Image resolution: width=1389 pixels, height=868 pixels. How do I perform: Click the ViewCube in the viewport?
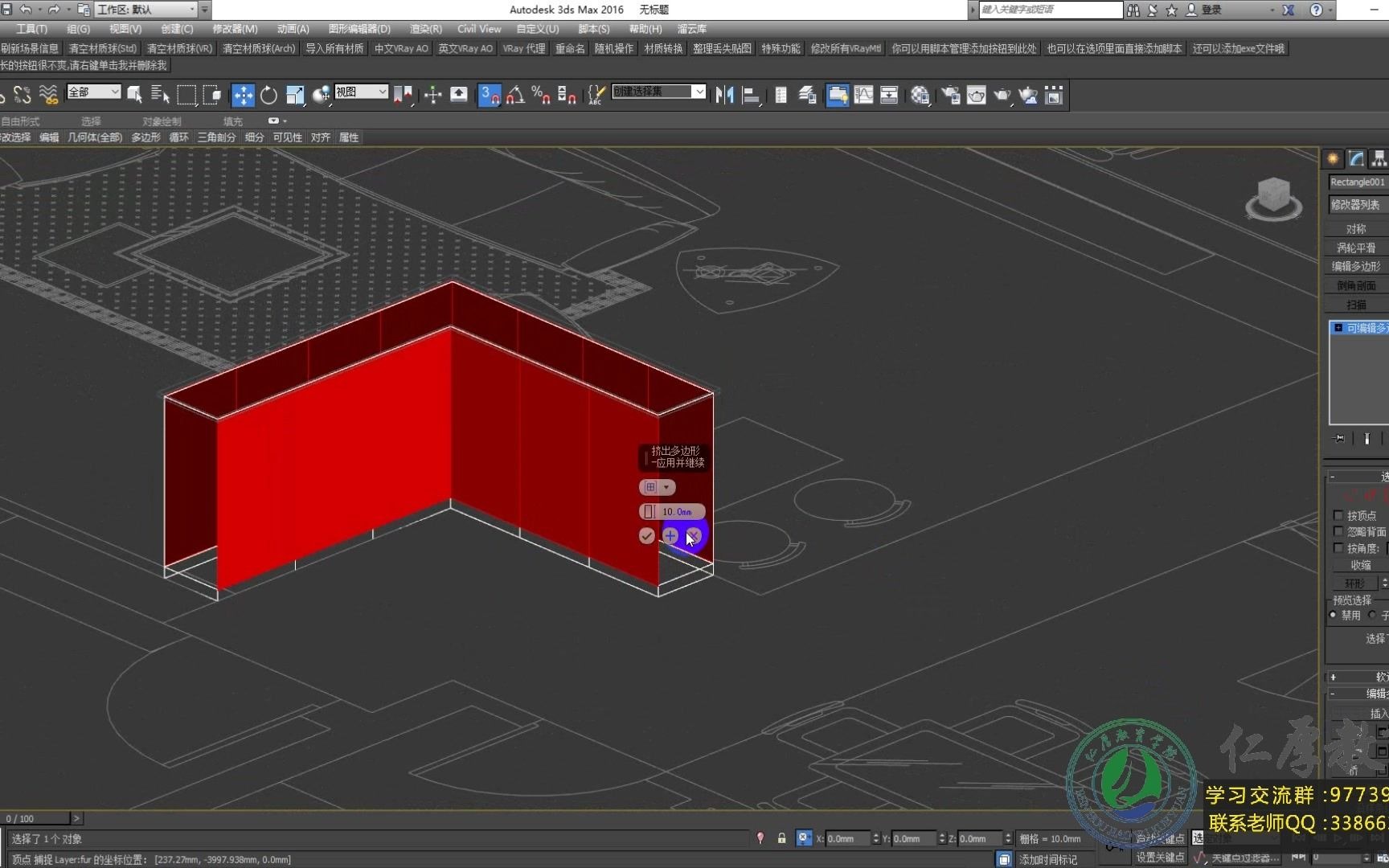tap(1273, 199)
